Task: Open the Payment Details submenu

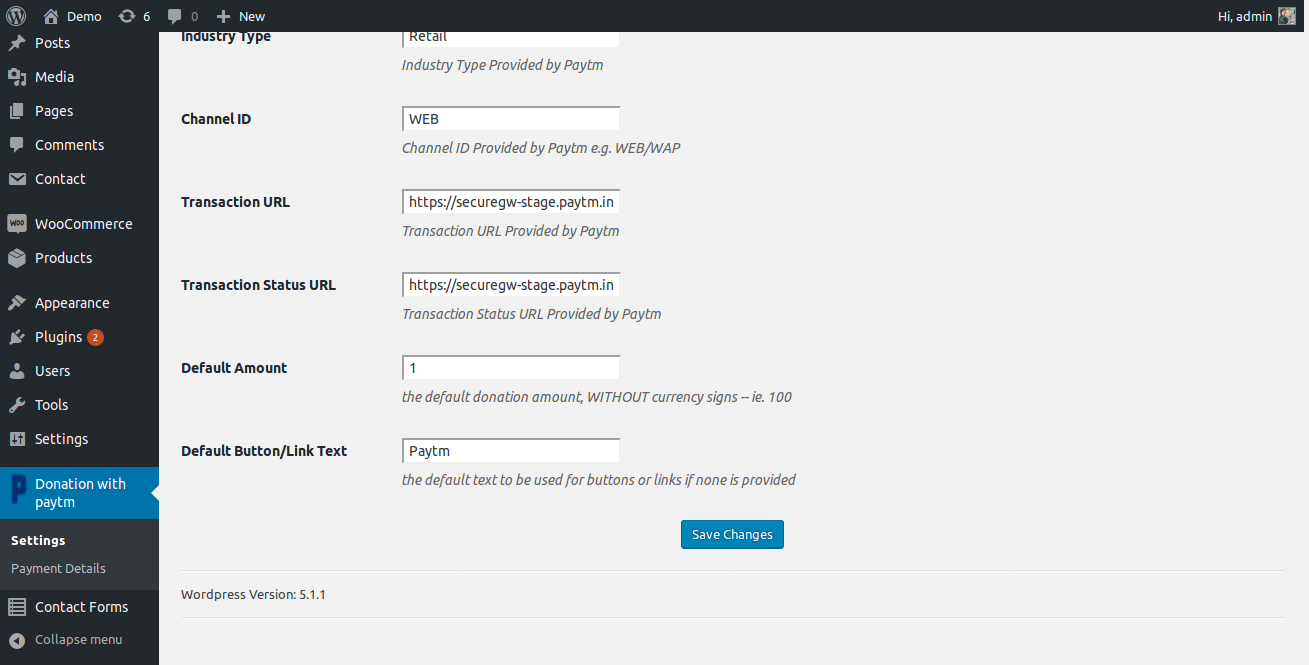Action: coord(58,568)
